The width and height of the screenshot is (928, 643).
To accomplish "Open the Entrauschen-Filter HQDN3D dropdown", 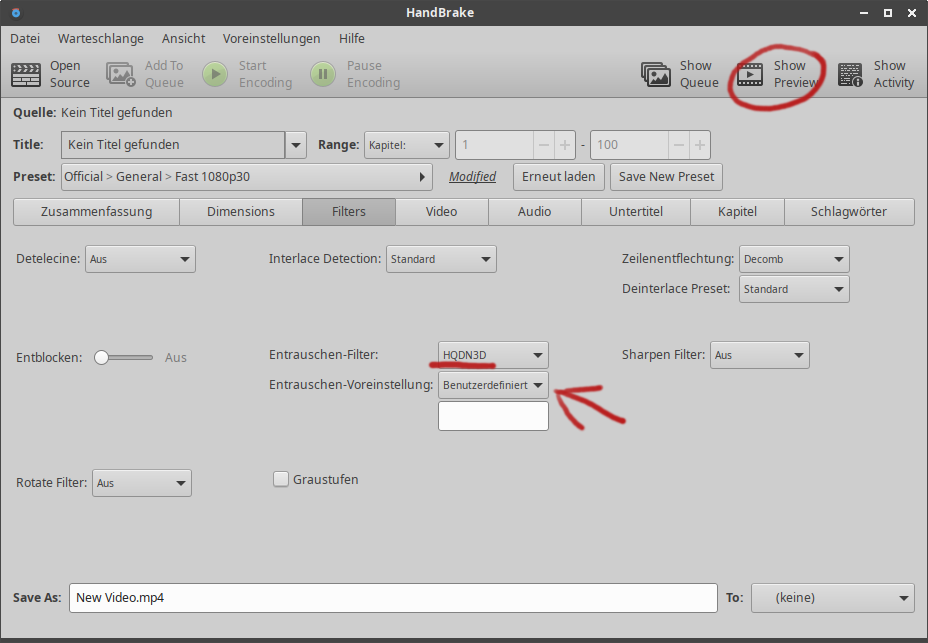I will click(493, 355).
